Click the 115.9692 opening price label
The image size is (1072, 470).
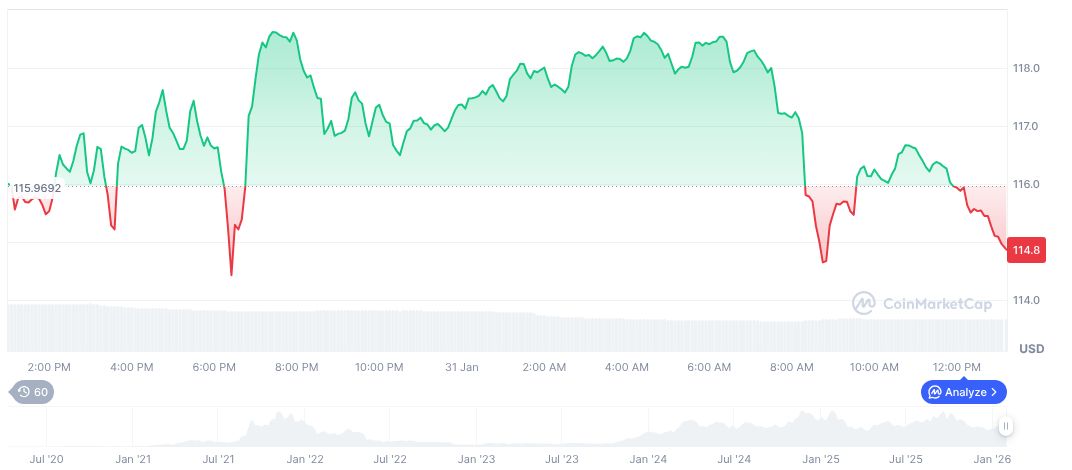click(37, 188)
